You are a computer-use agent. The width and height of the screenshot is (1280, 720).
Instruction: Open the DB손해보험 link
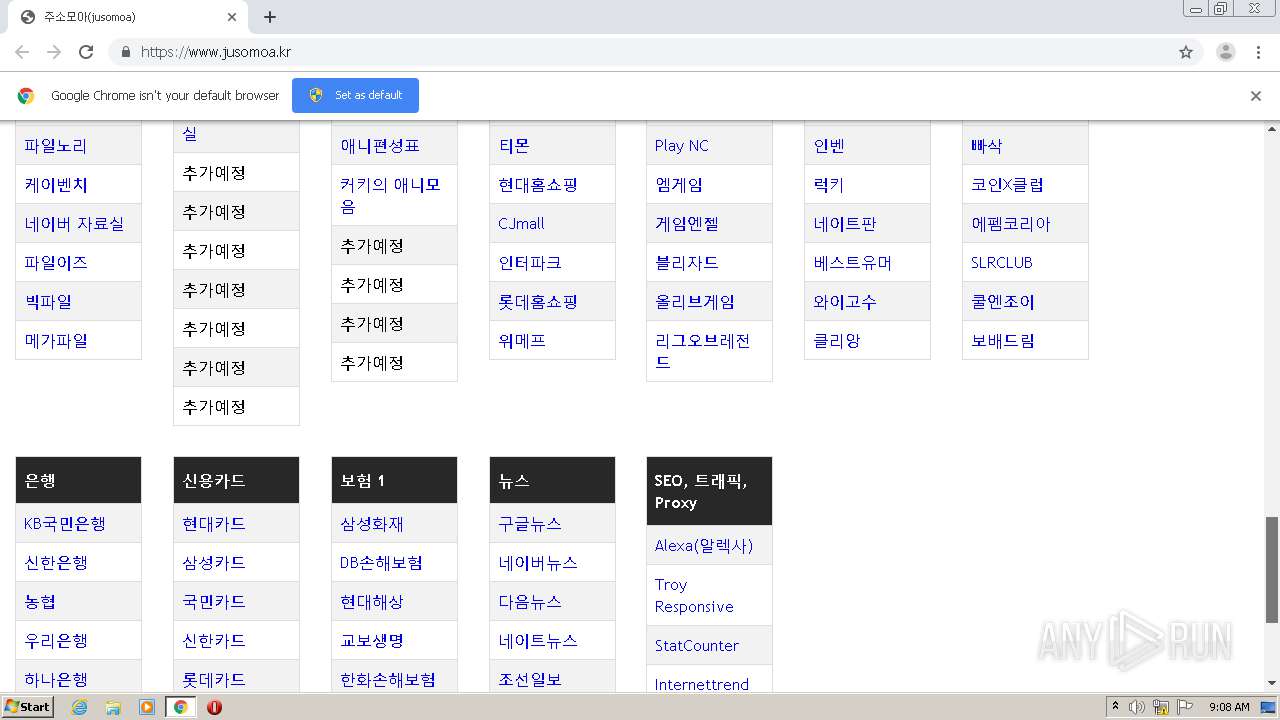coord(381,563)
